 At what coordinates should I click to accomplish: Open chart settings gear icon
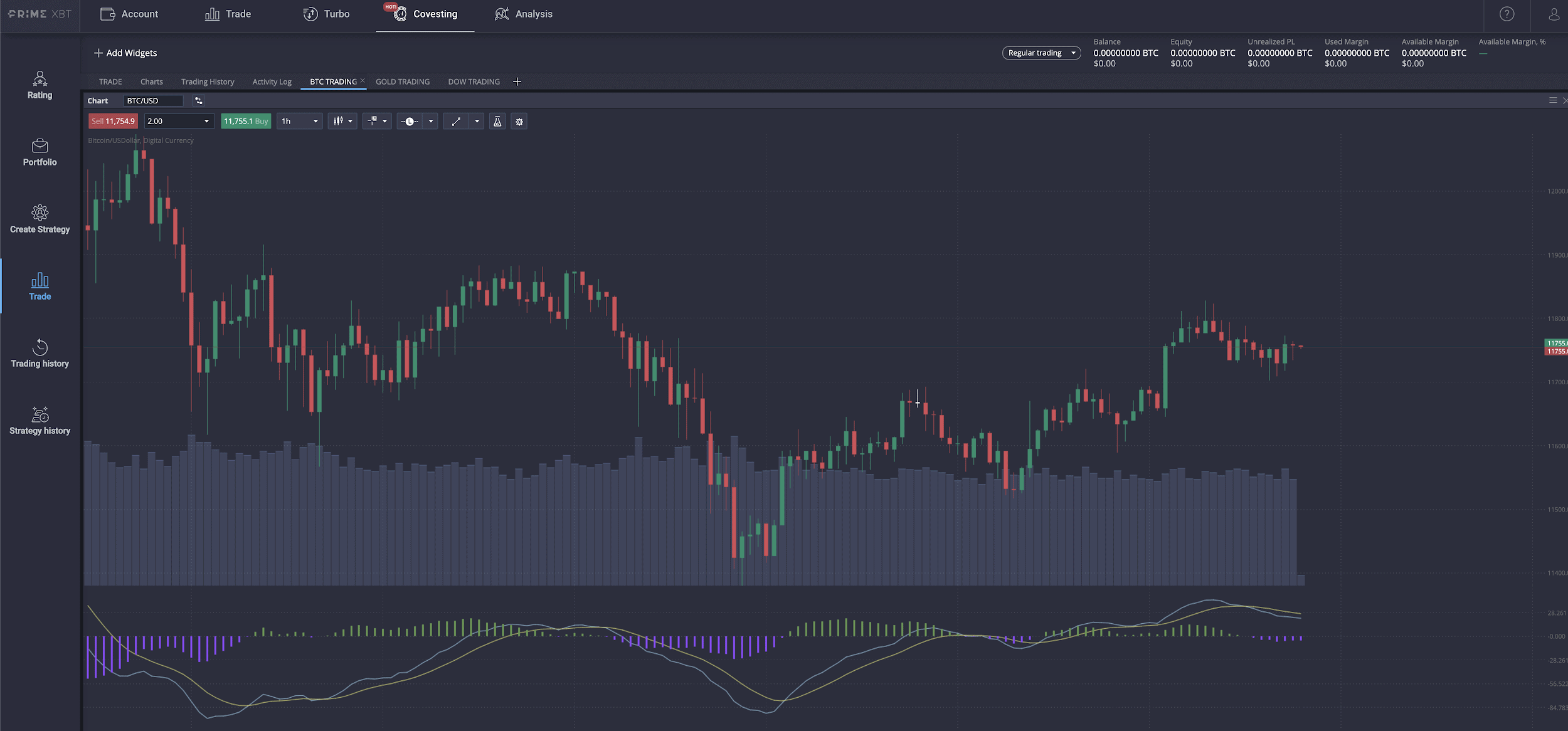point(519,122)
